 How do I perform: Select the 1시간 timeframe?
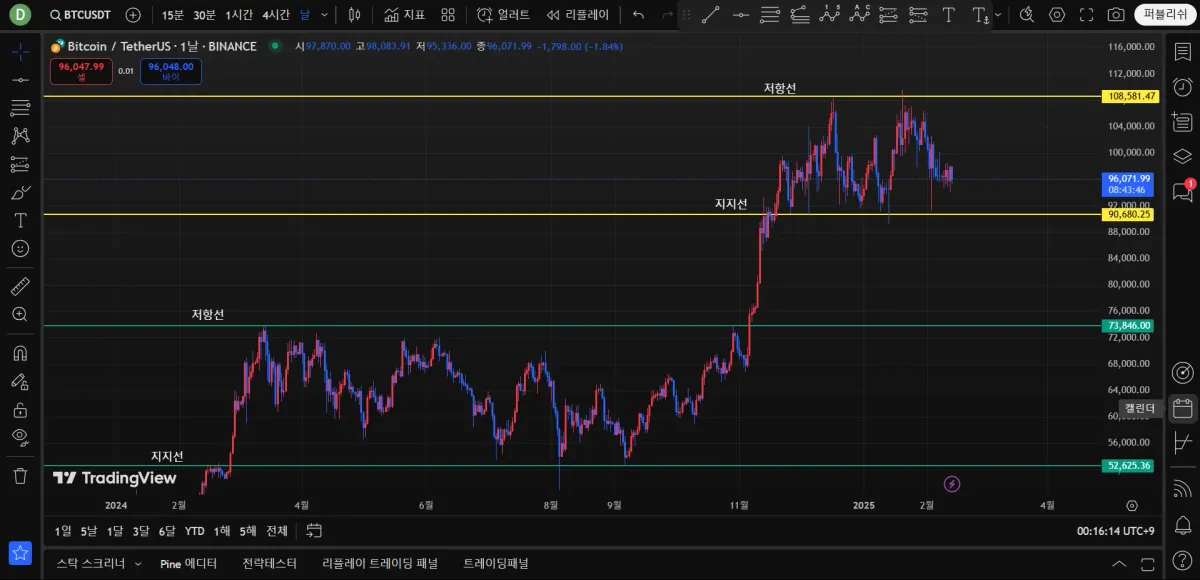239,15
